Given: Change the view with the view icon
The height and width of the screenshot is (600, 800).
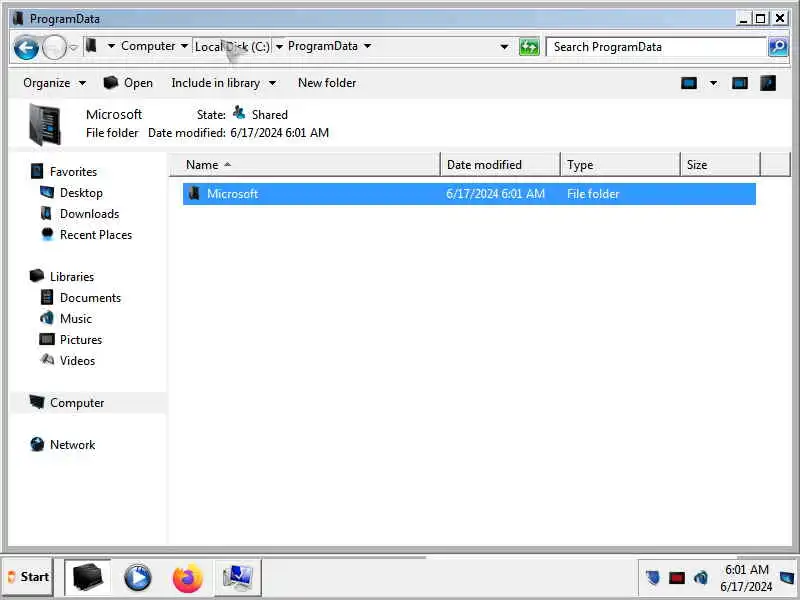Looking at the screenshot, I should (x=689, y=83).
